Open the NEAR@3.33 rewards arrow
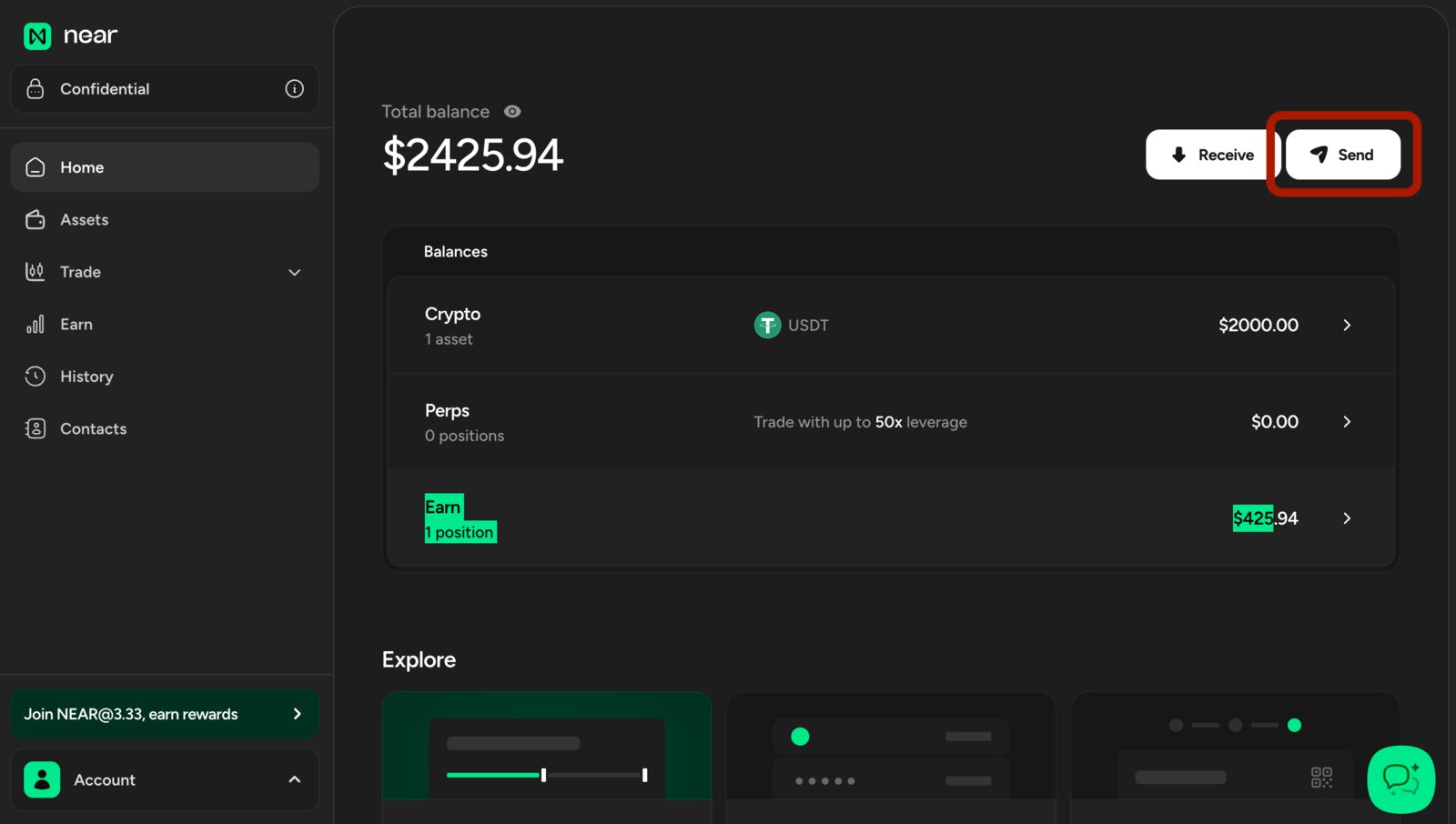The image size is (1456, 824). tap(297, 714)
